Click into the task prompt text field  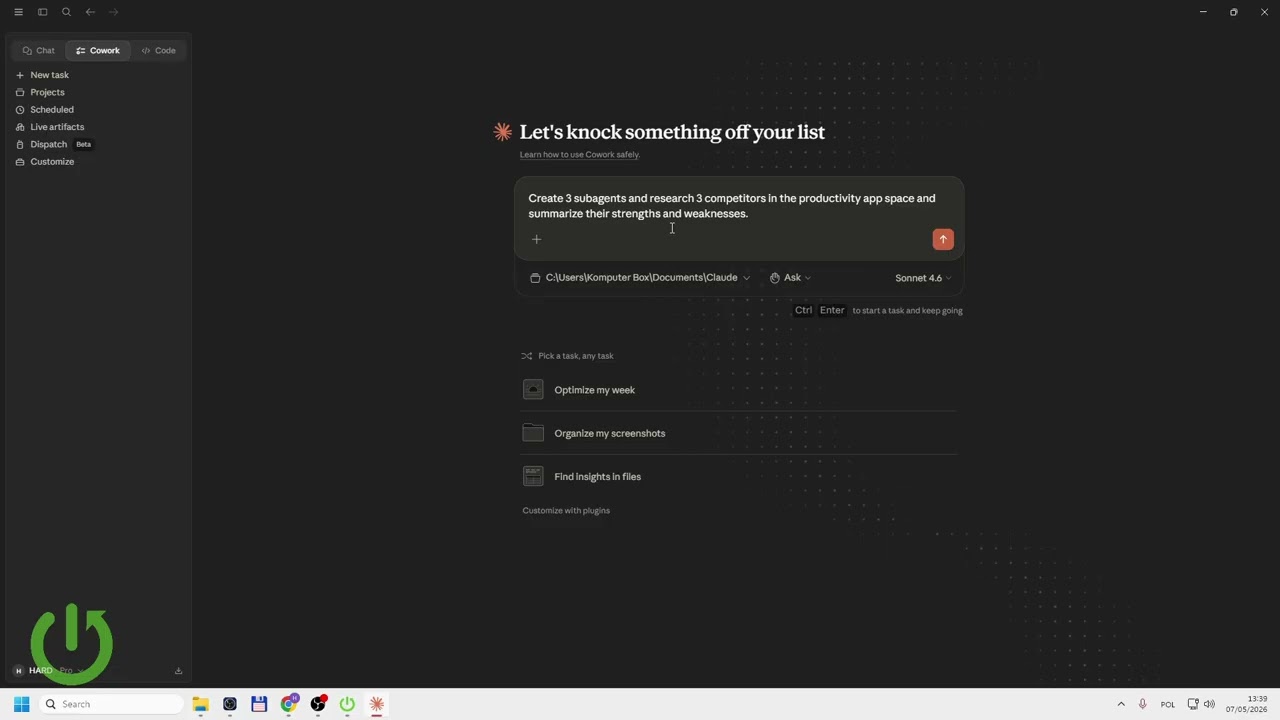(738, 206)
